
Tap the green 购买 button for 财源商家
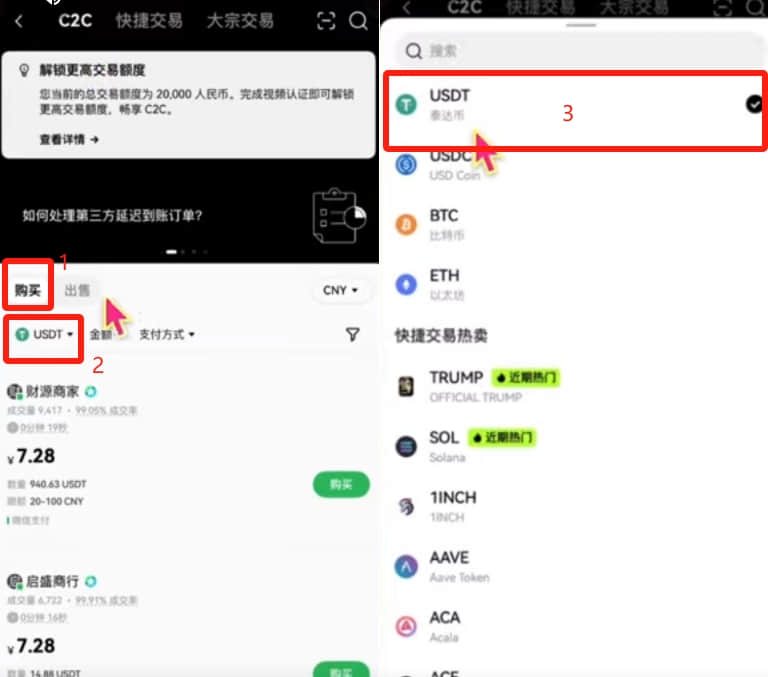(x=341, y=484)
